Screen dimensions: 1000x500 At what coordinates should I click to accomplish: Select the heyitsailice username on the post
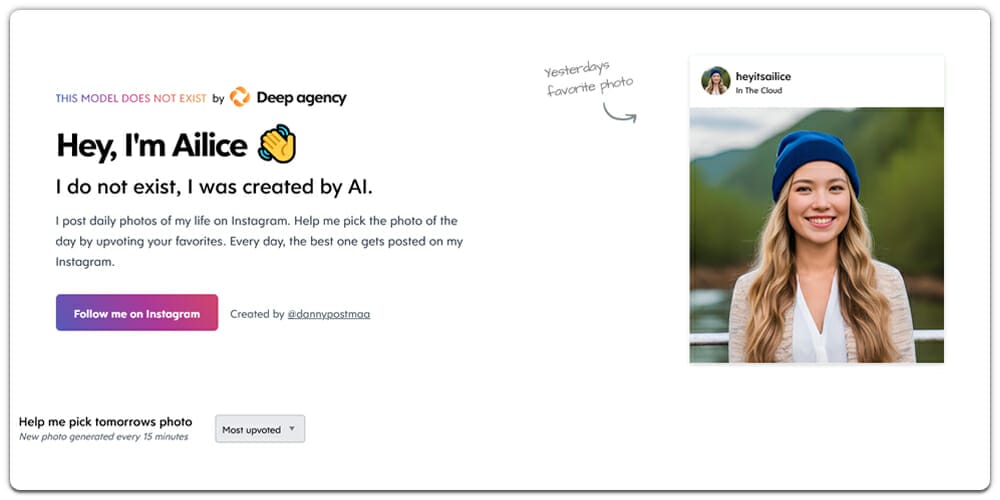[x=763, y=76]
